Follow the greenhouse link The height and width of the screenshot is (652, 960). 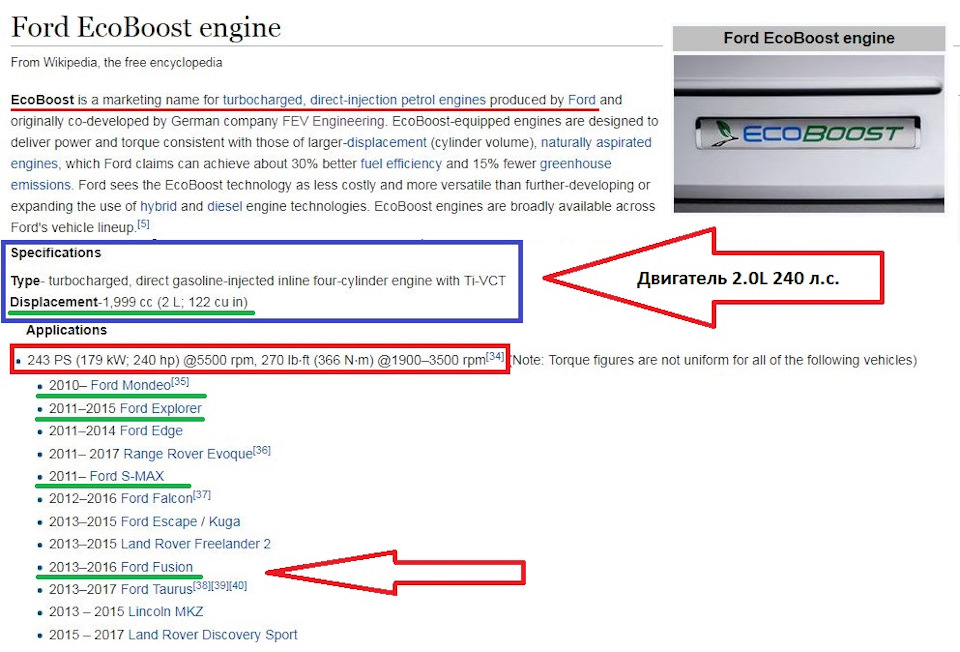tap(575, 163)
